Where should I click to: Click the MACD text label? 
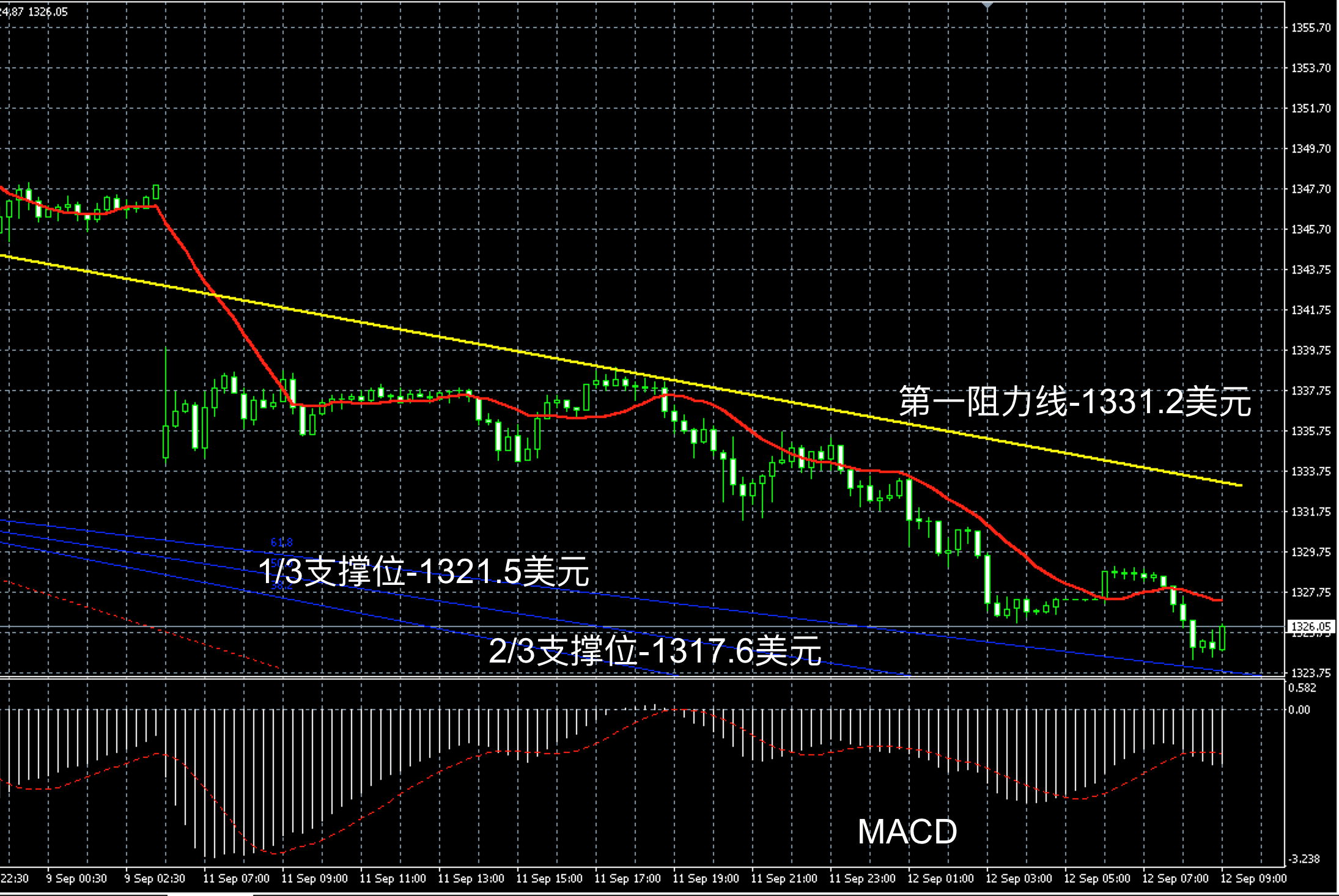(x=907, y=832)
